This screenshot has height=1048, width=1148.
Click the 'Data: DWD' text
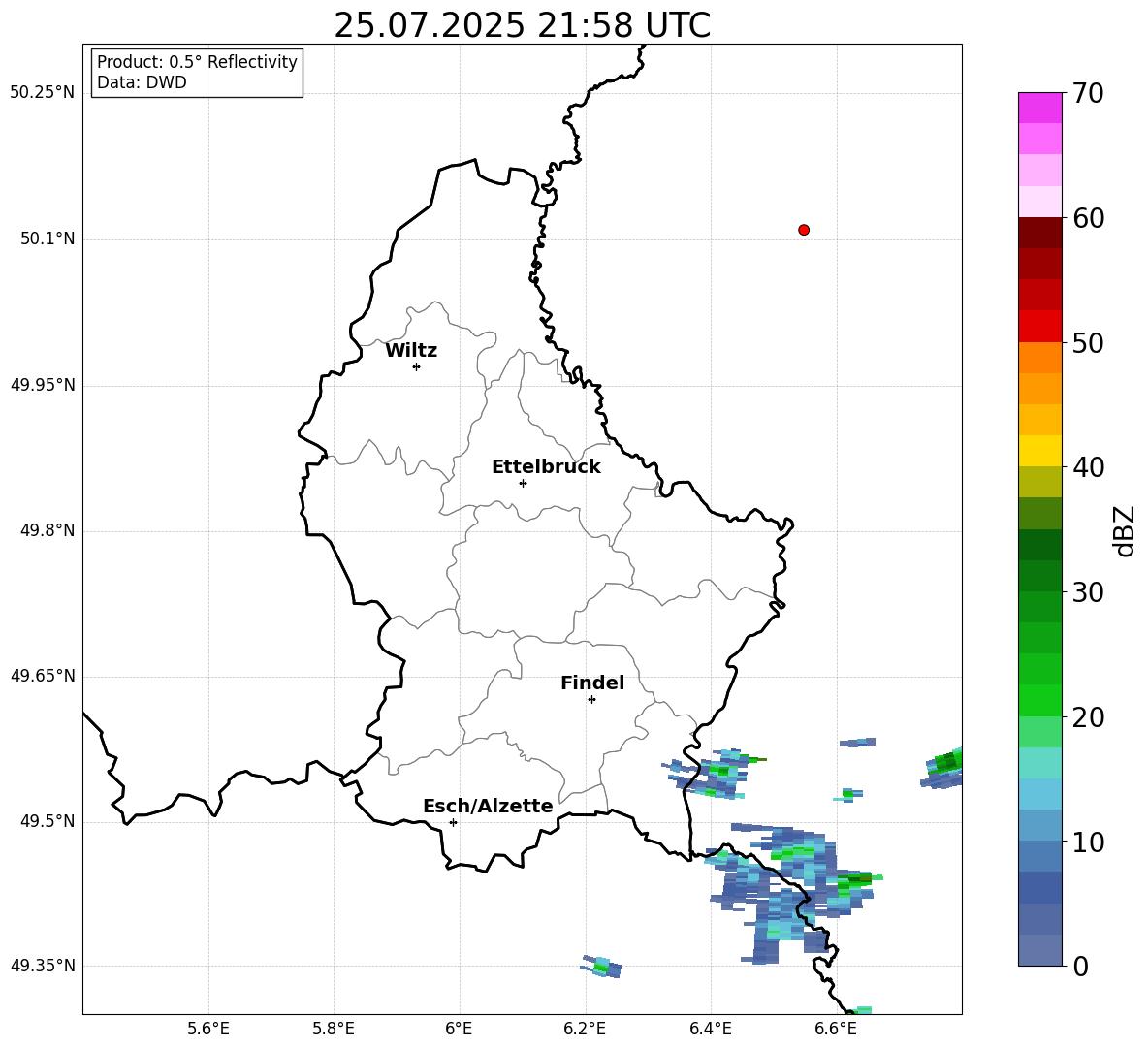click(x=142, y=82)
